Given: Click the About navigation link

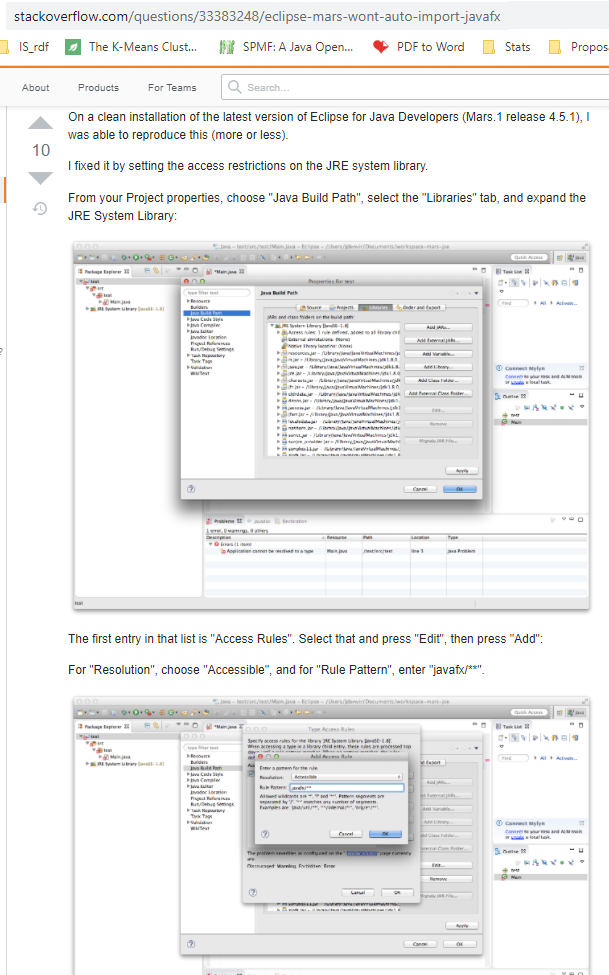Looking at the screenshot, I should click(x=35, y=88).
